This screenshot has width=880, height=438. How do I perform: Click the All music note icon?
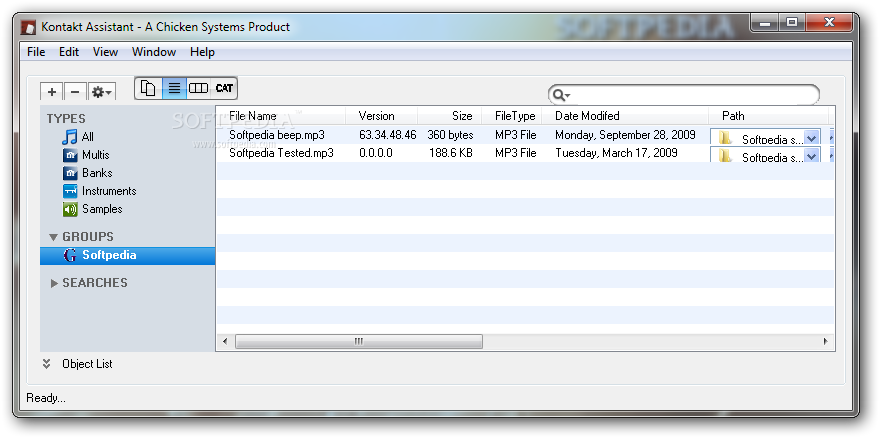[70, 137]
